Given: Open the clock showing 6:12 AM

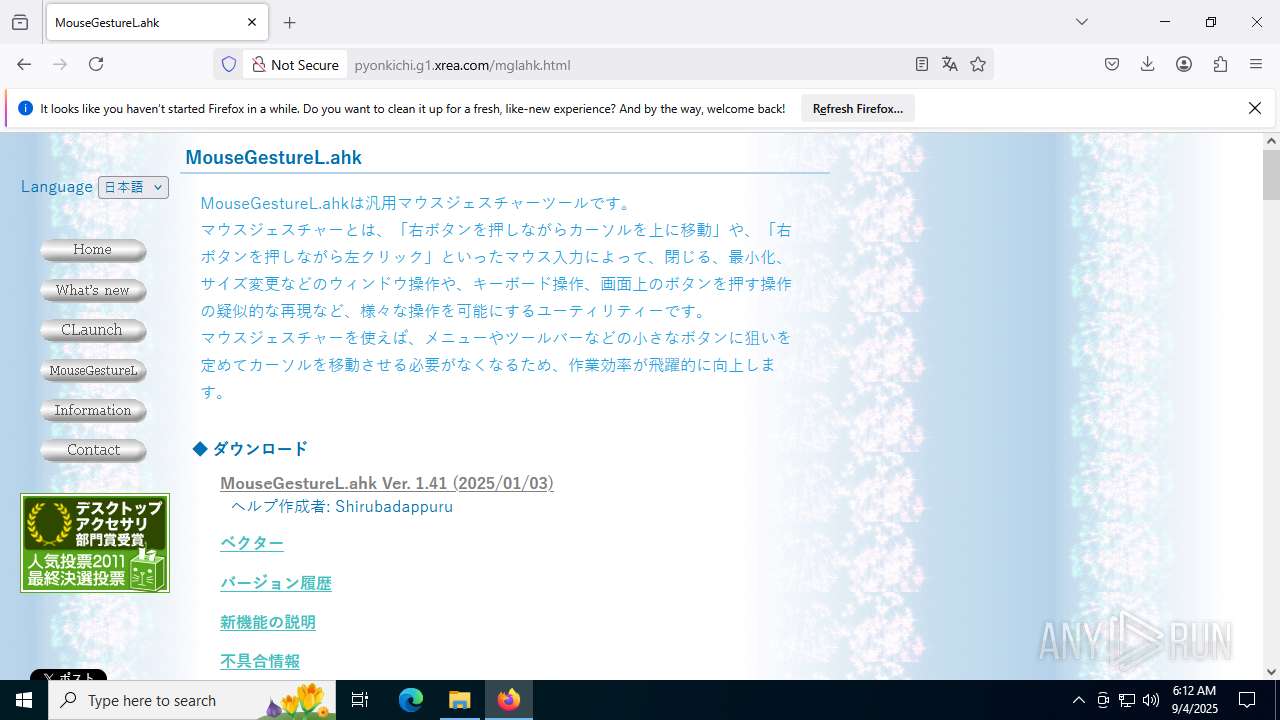Looking at the screenshot, I should tap(1194, 700).
